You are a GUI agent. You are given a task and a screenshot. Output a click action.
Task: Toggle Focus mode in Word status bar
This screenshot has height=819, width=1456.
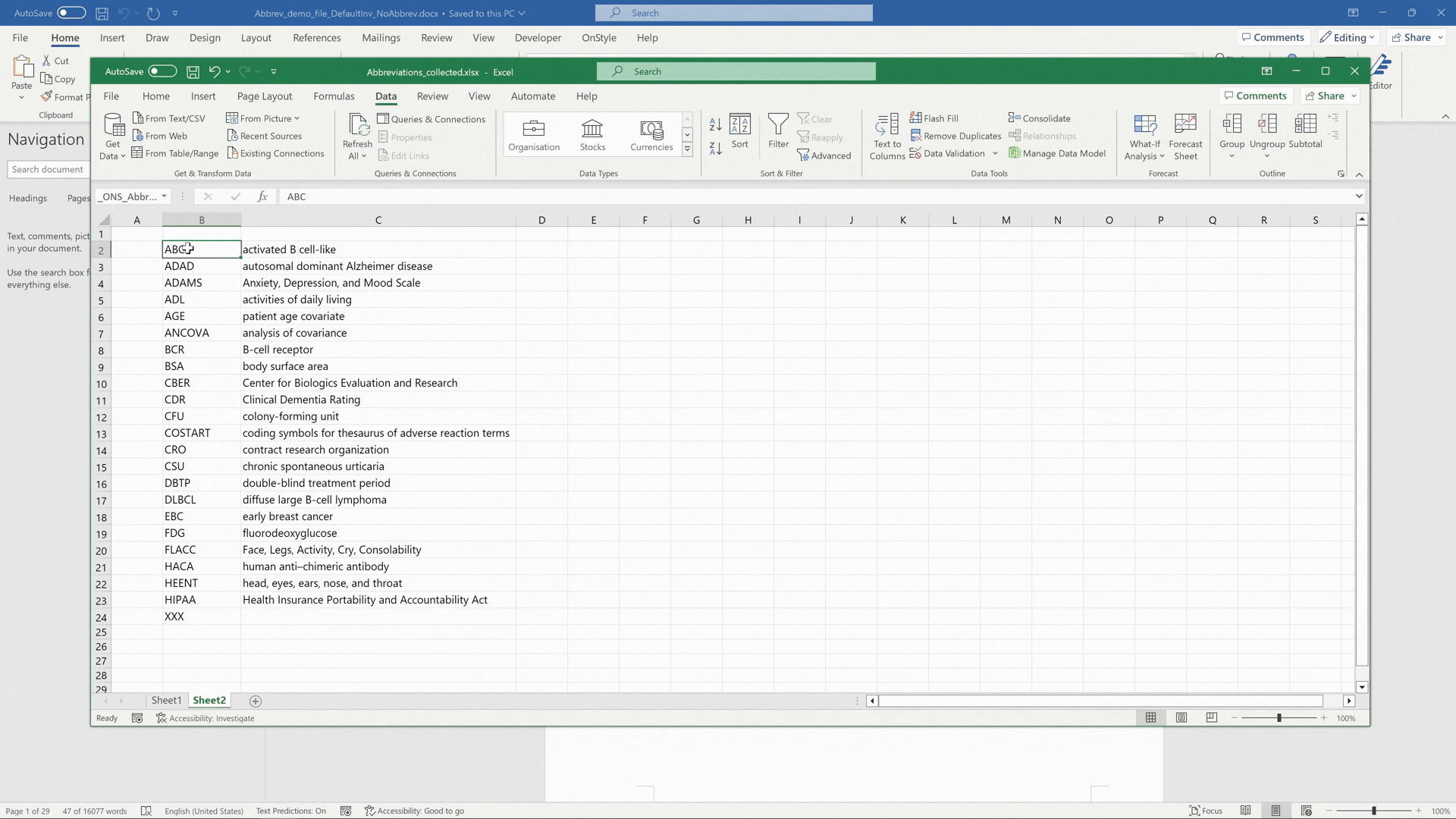click(1206, 811)
